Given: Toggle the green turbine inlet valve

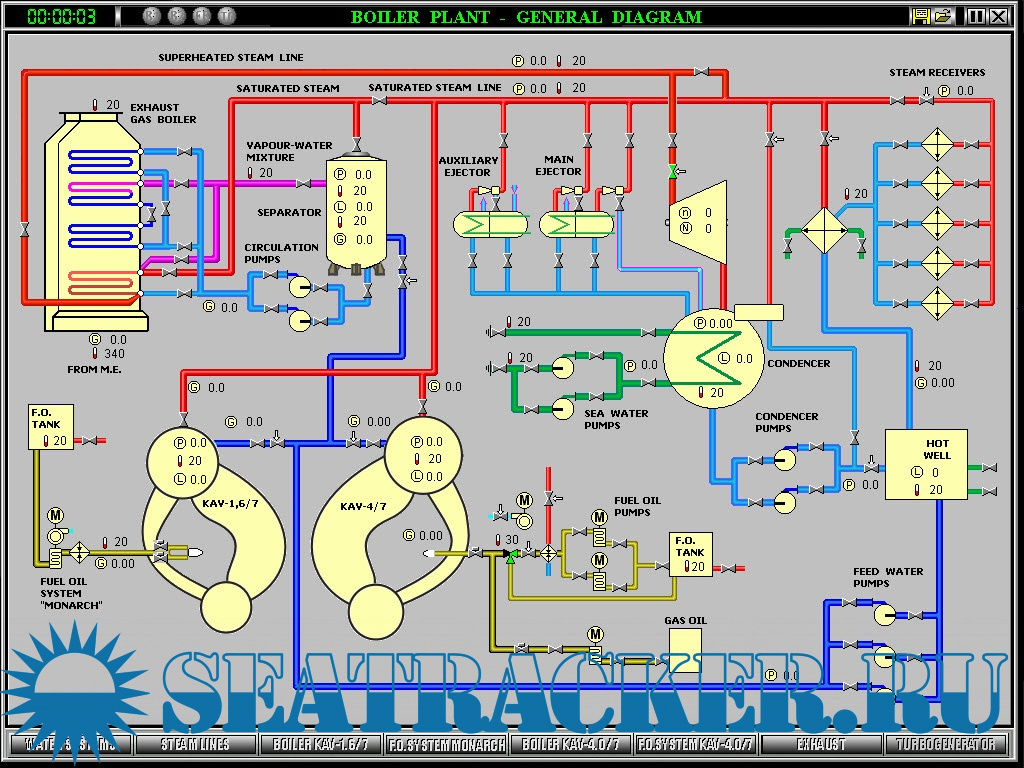Looking at the screenshot, I should 673,172.
